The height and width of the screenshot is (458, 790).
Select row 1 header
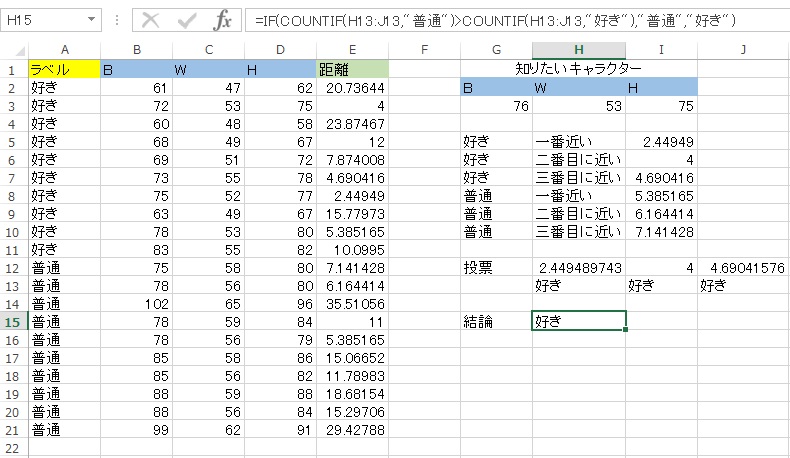13,70
